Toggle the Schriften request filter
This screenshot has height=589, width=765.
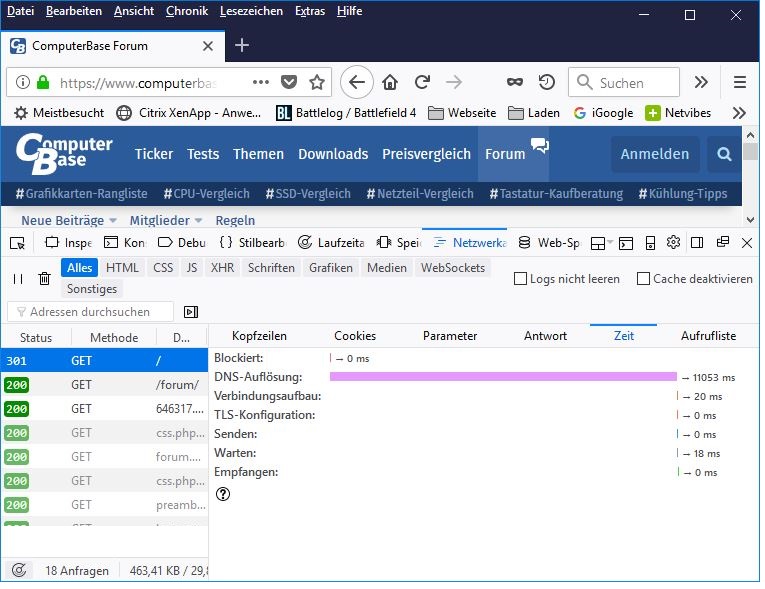point(271,268)
